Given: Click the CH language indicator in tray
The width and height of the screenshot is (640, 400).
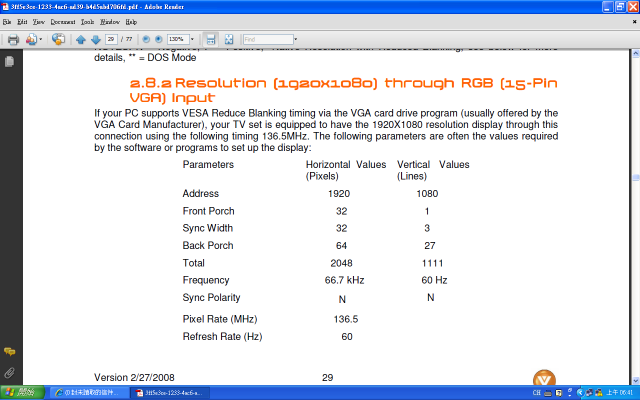Looking at the screenshot, I should tap(536, 393).
